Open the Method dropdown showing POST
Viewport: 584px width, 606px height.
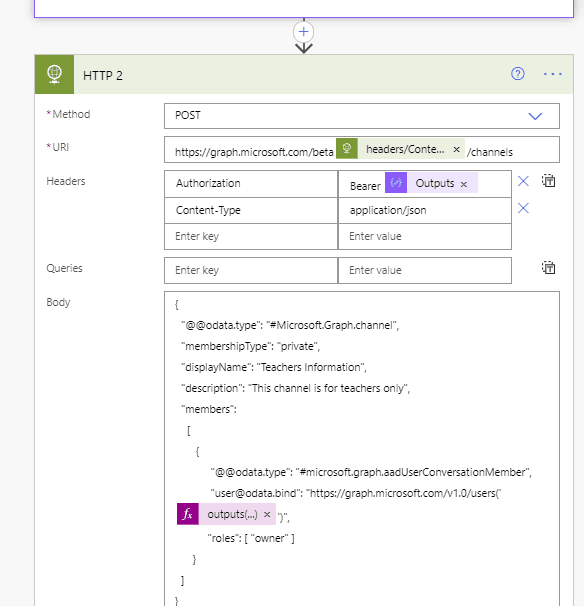[x=362, y=116]
